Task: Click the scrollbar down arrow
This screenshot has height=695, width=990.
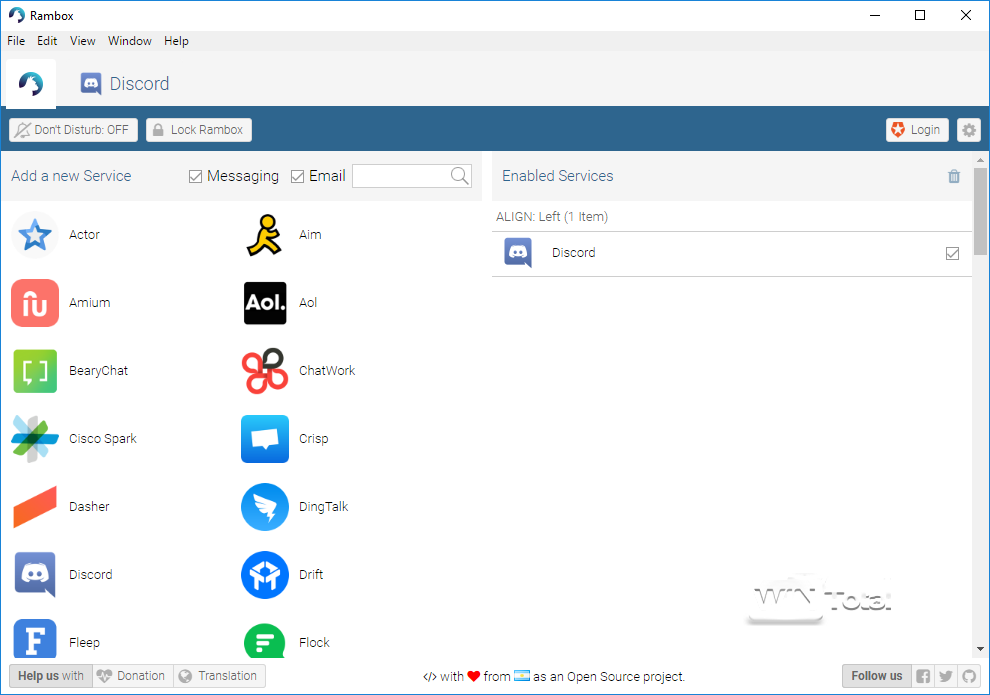Action: pos(980,648)
